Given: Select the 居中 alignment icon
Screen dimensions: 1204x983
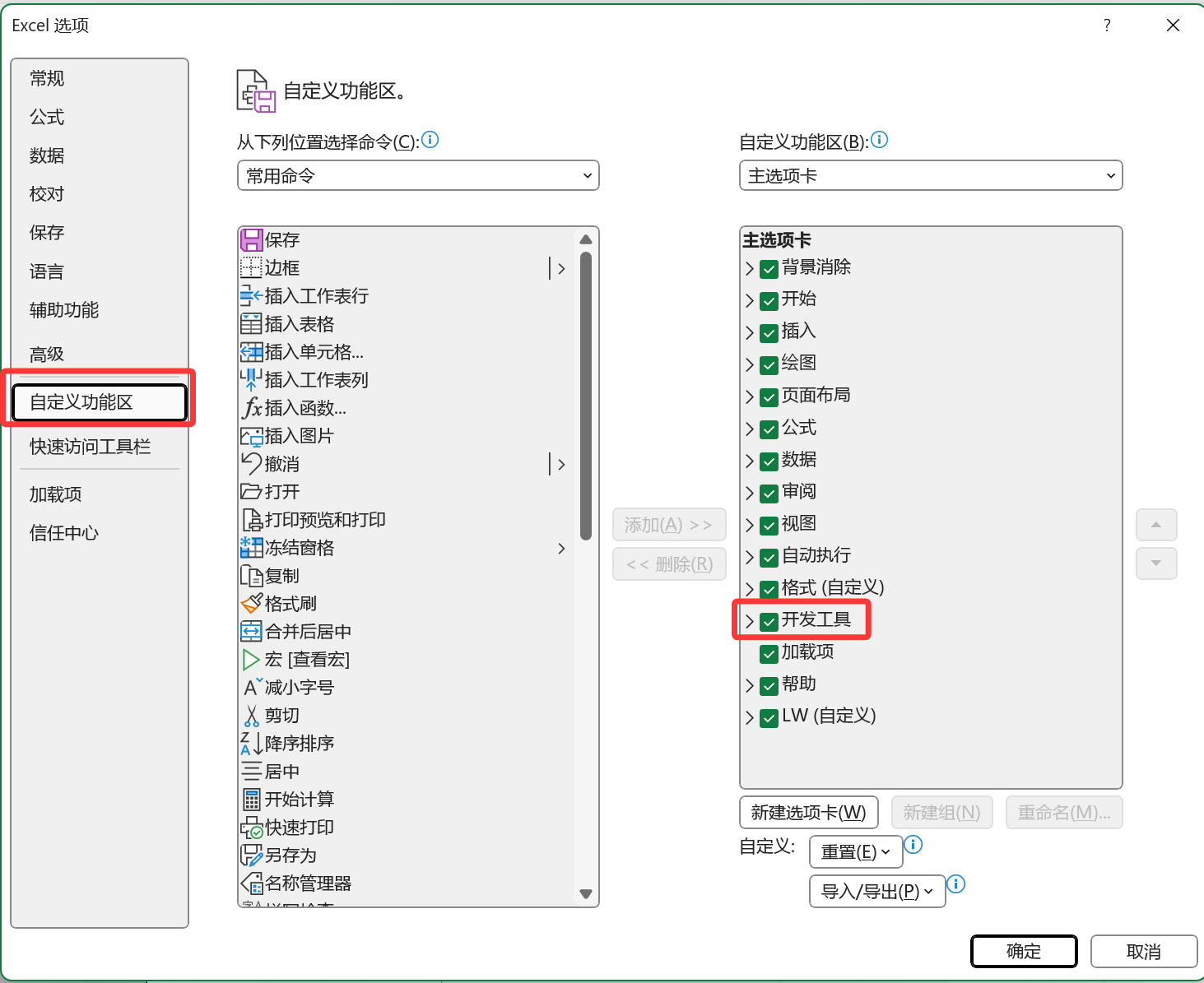Looking at the screenshot, I should click(251, 772).
